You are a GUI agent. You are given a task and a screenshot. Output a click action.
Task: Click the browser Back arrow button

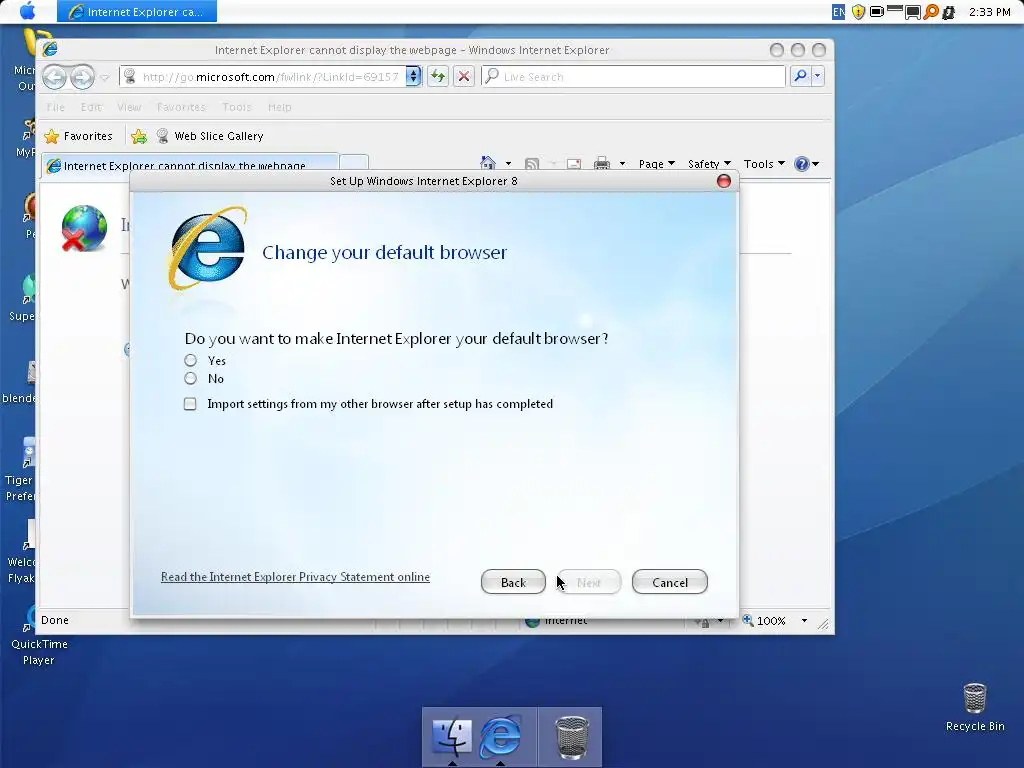(55, 78)
